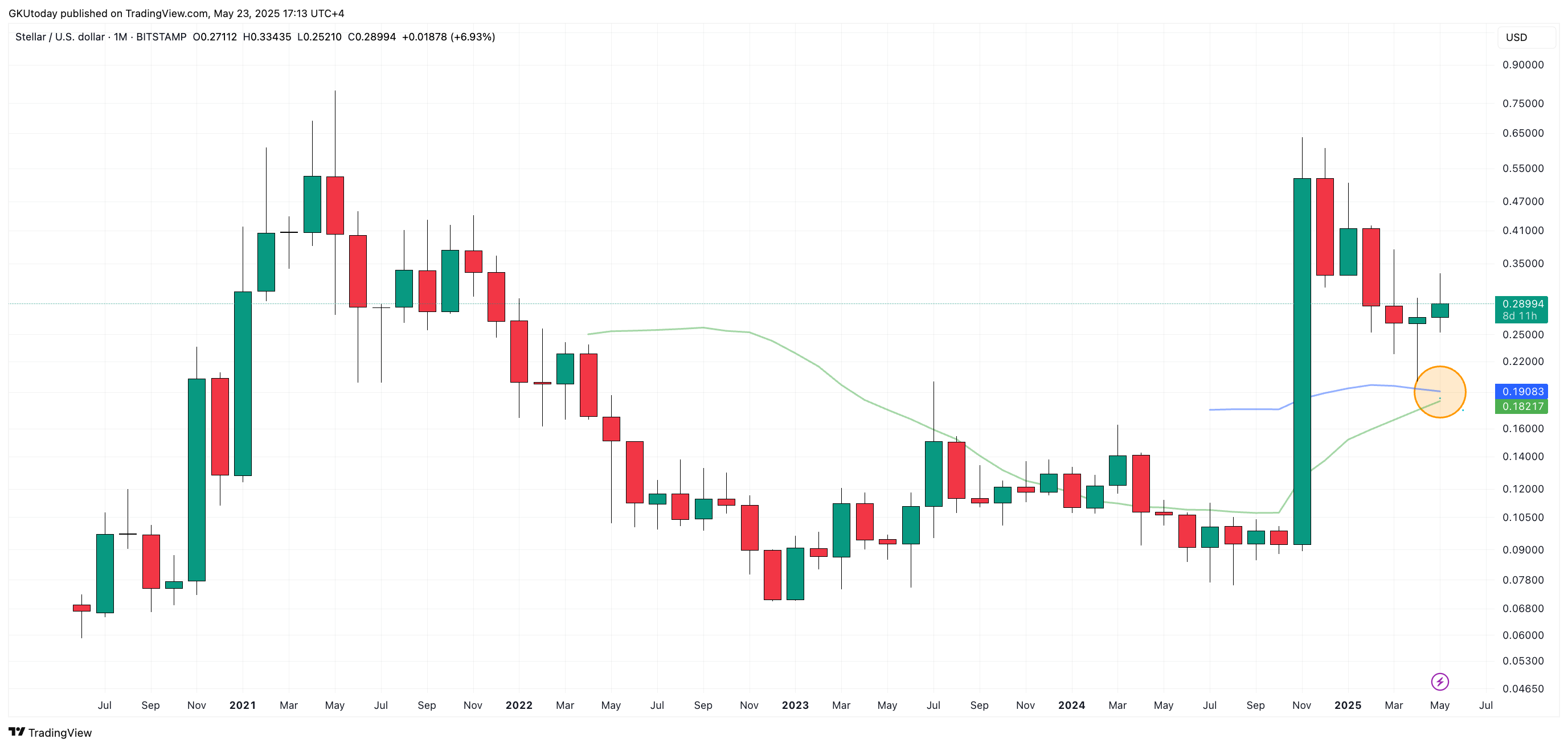The height and width of the screenshot is (747, 1568).
Task: Click the purple lightning bolt icon
Action: (x=1439, y=682)
